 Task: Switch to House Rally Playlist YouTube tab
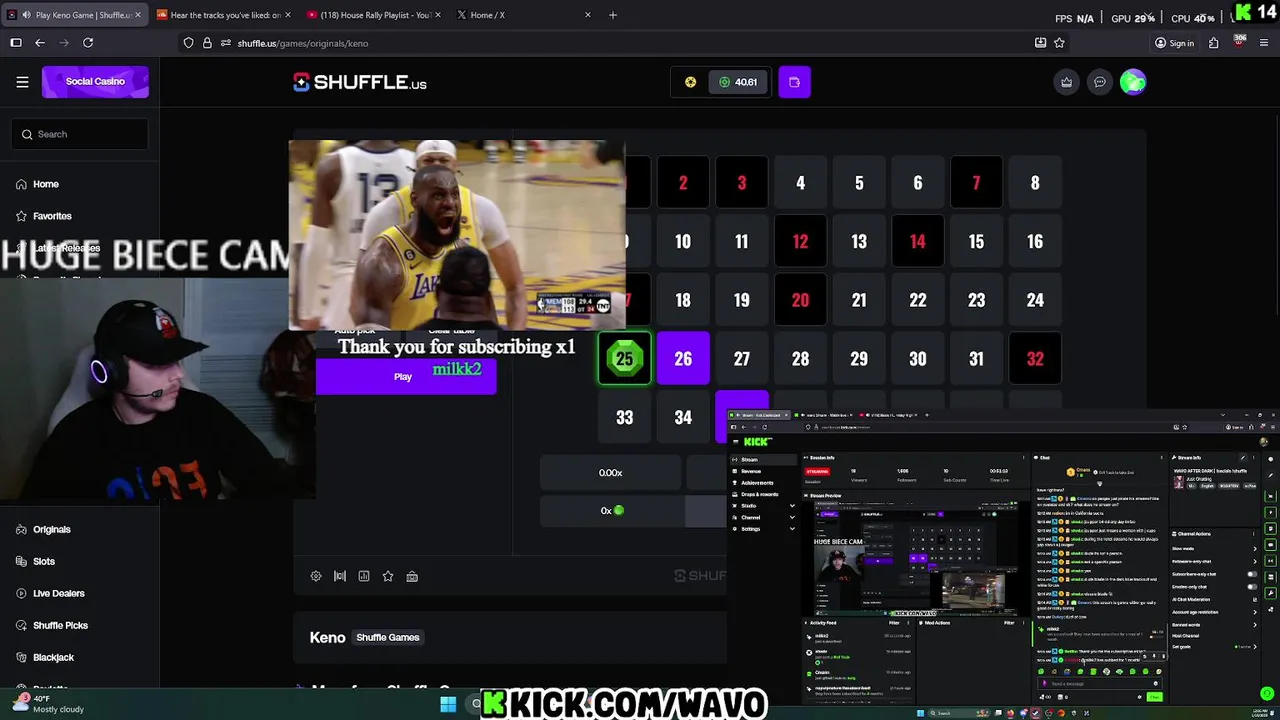tap(372, 15)
